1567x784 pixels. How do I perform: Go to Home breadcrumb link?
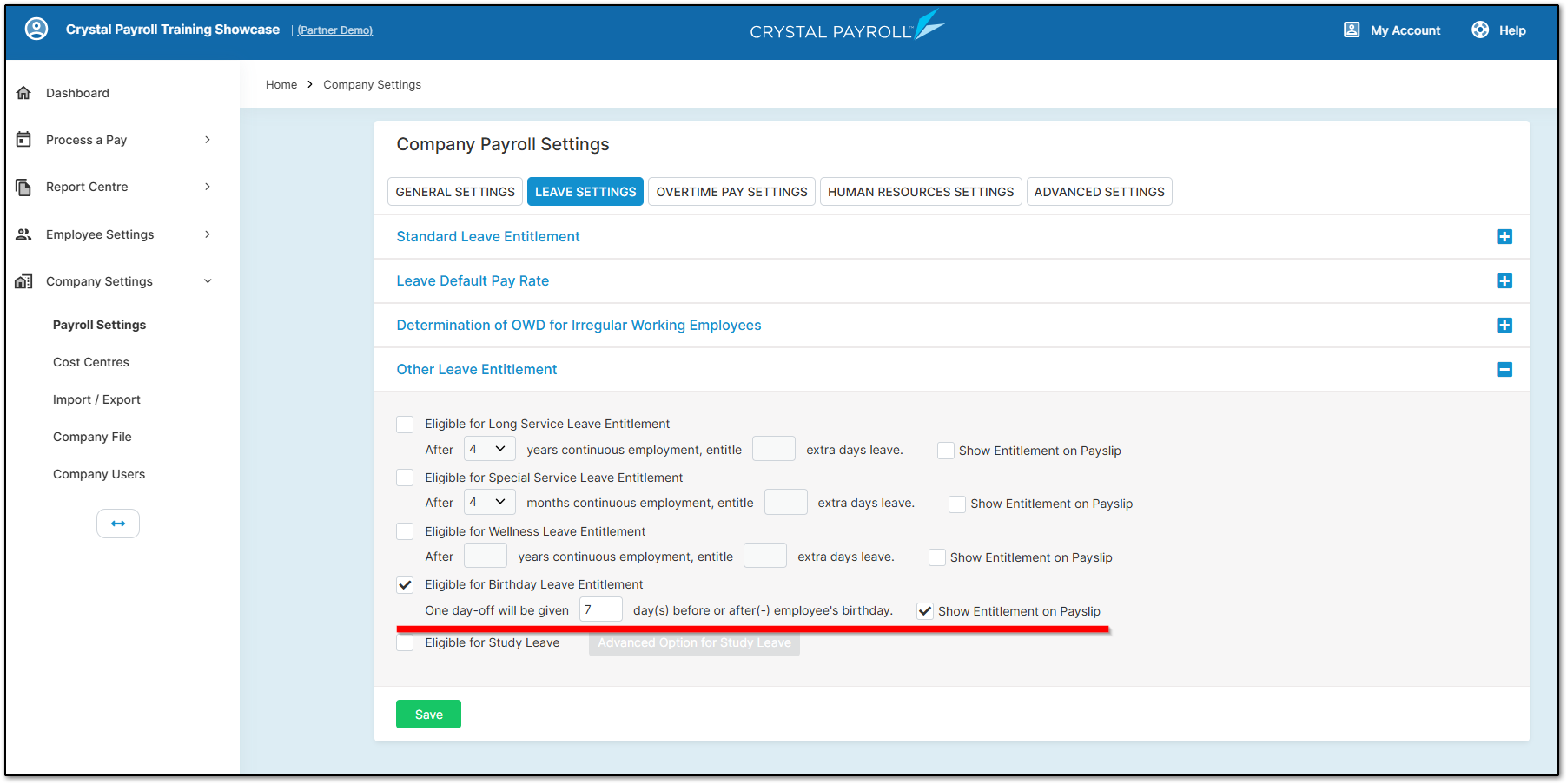[x=281, y=84]
